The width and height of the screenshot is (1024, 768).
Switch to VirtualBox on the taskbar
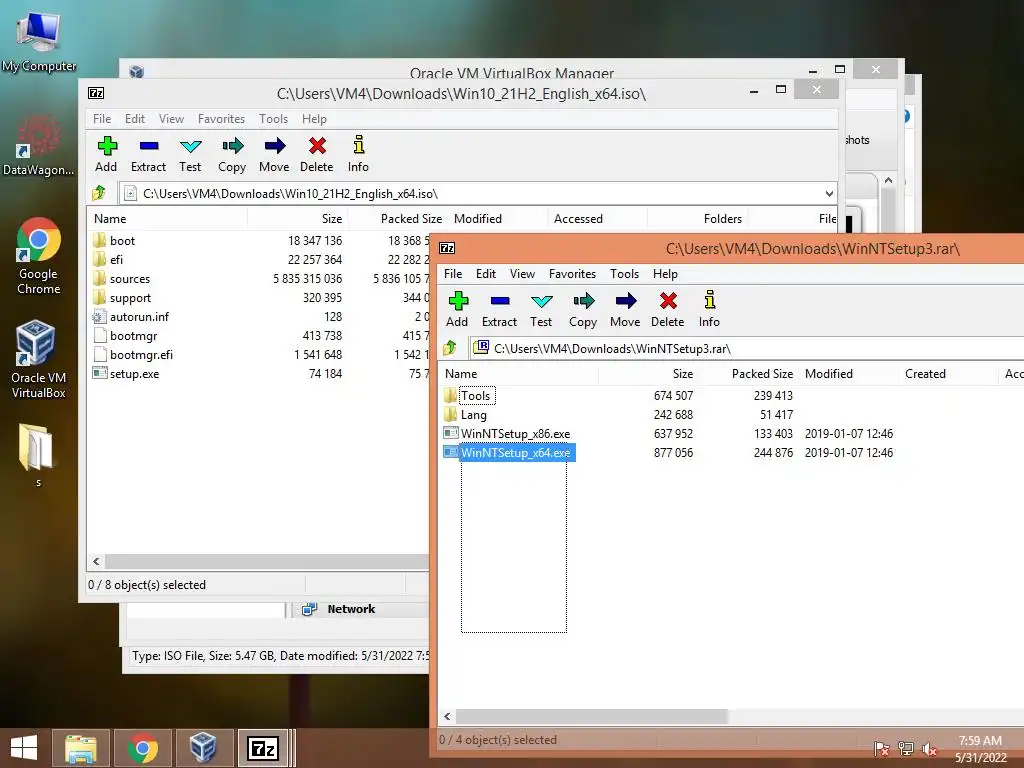(x=203, y=748)
